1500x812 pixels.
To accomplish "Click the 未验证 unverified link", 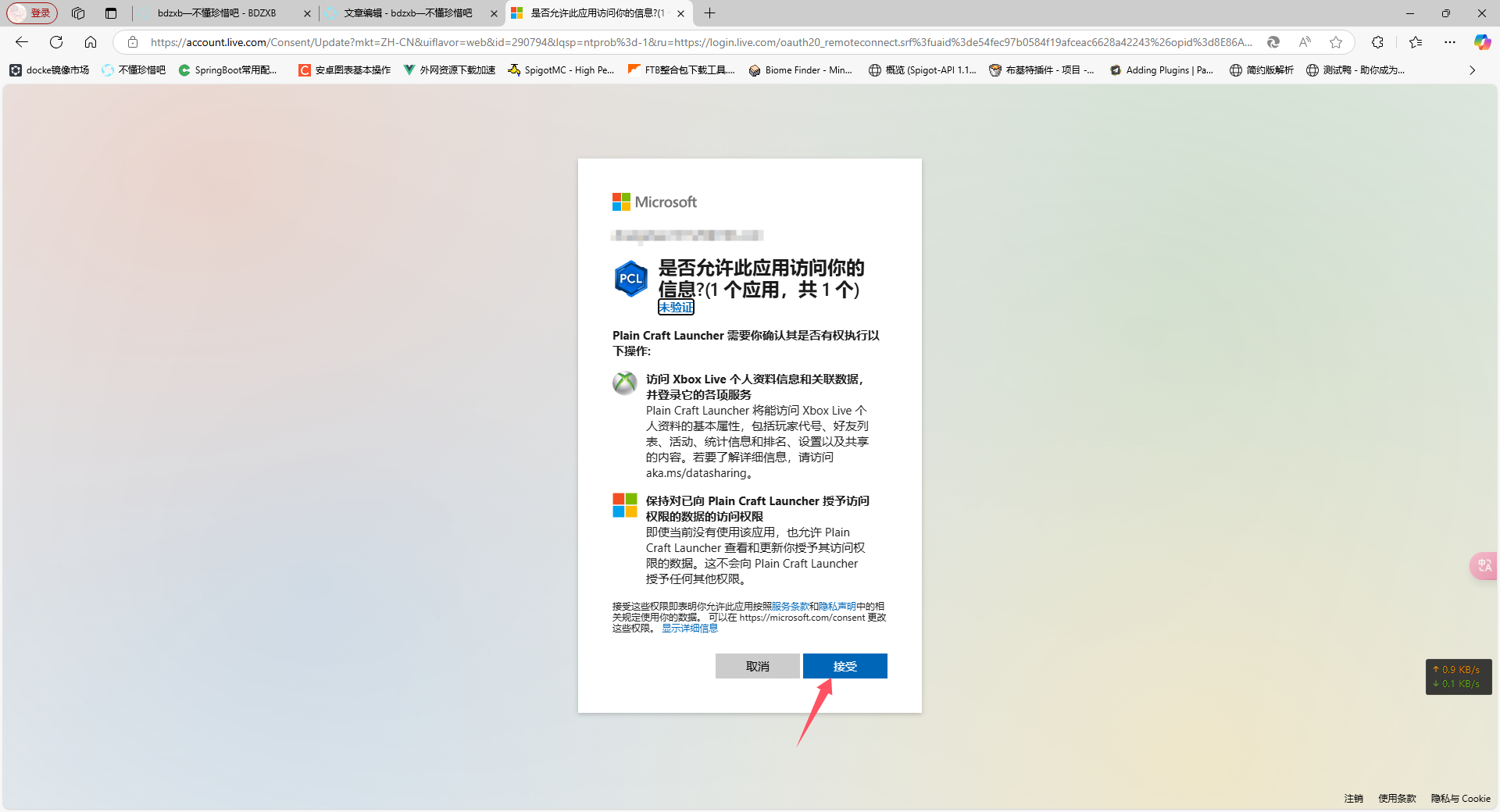I will [676, 308].
